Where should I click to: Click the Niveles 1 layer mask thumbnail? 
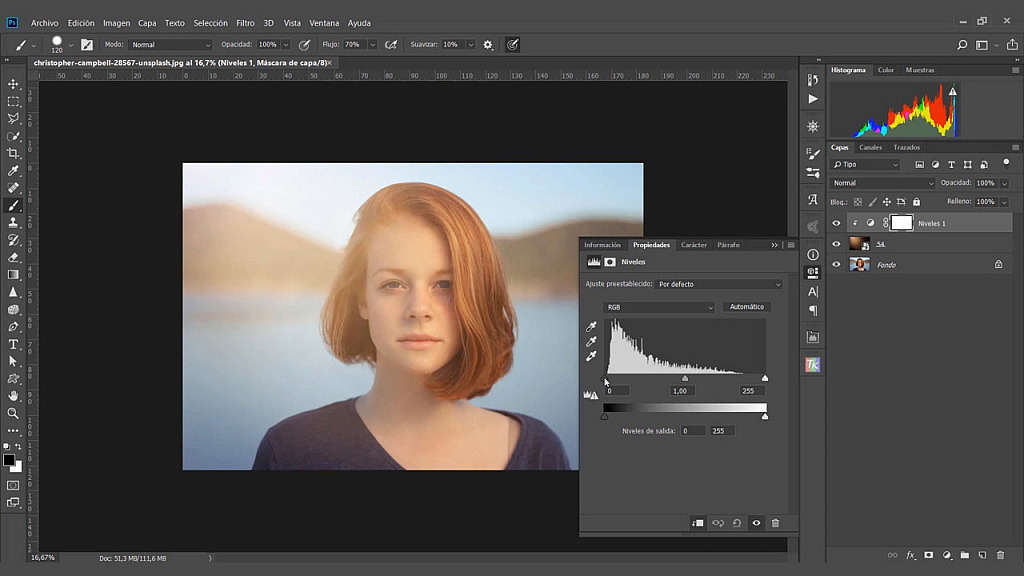[x=901, y=223]
